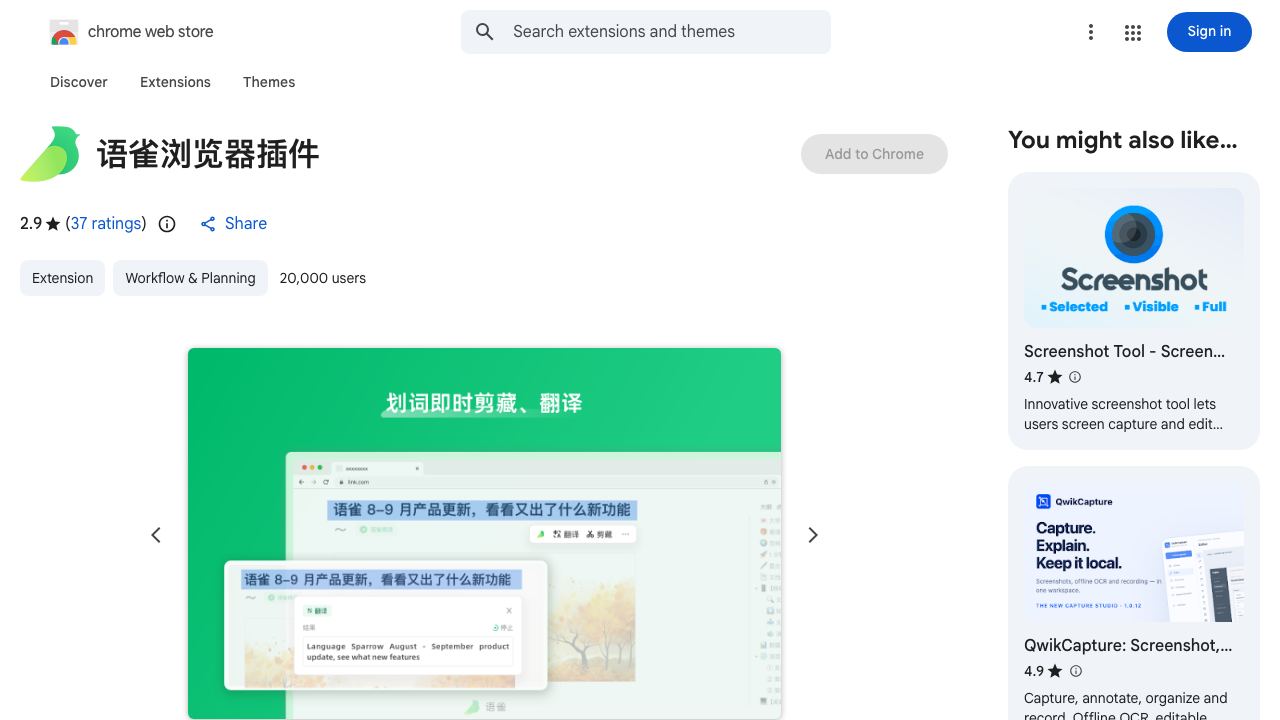Click the 'chrome web store' title text
Screen dimensions: 1280x720
click(151, 32)
